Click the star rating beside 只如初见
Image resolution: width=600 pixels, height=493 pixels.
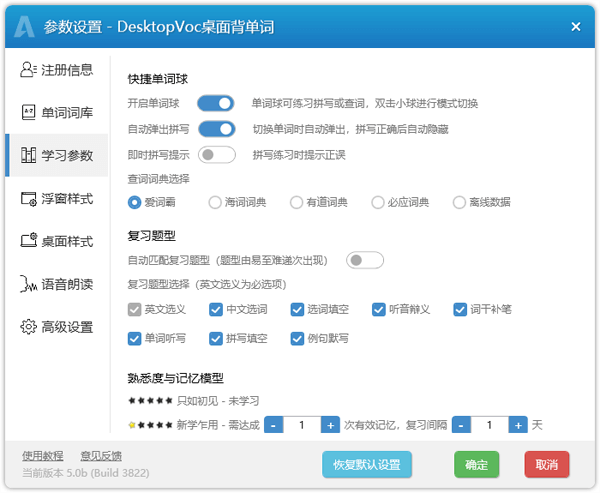pyautogui.click(x=150, y=401)
